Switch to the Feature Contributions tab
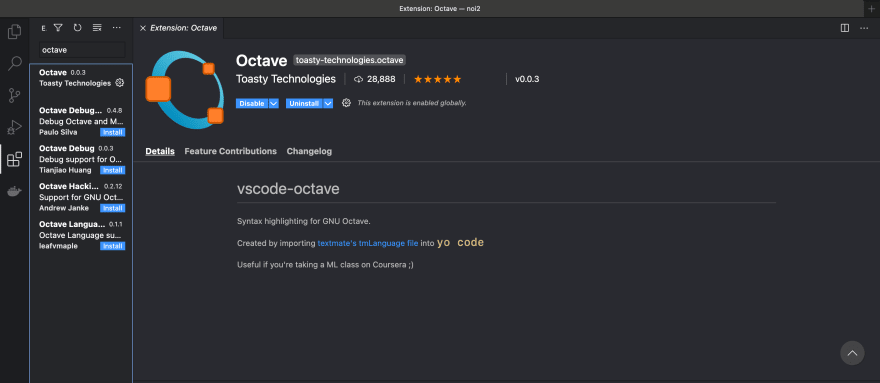This screenshot has width=880, height=383. point(231,151)
